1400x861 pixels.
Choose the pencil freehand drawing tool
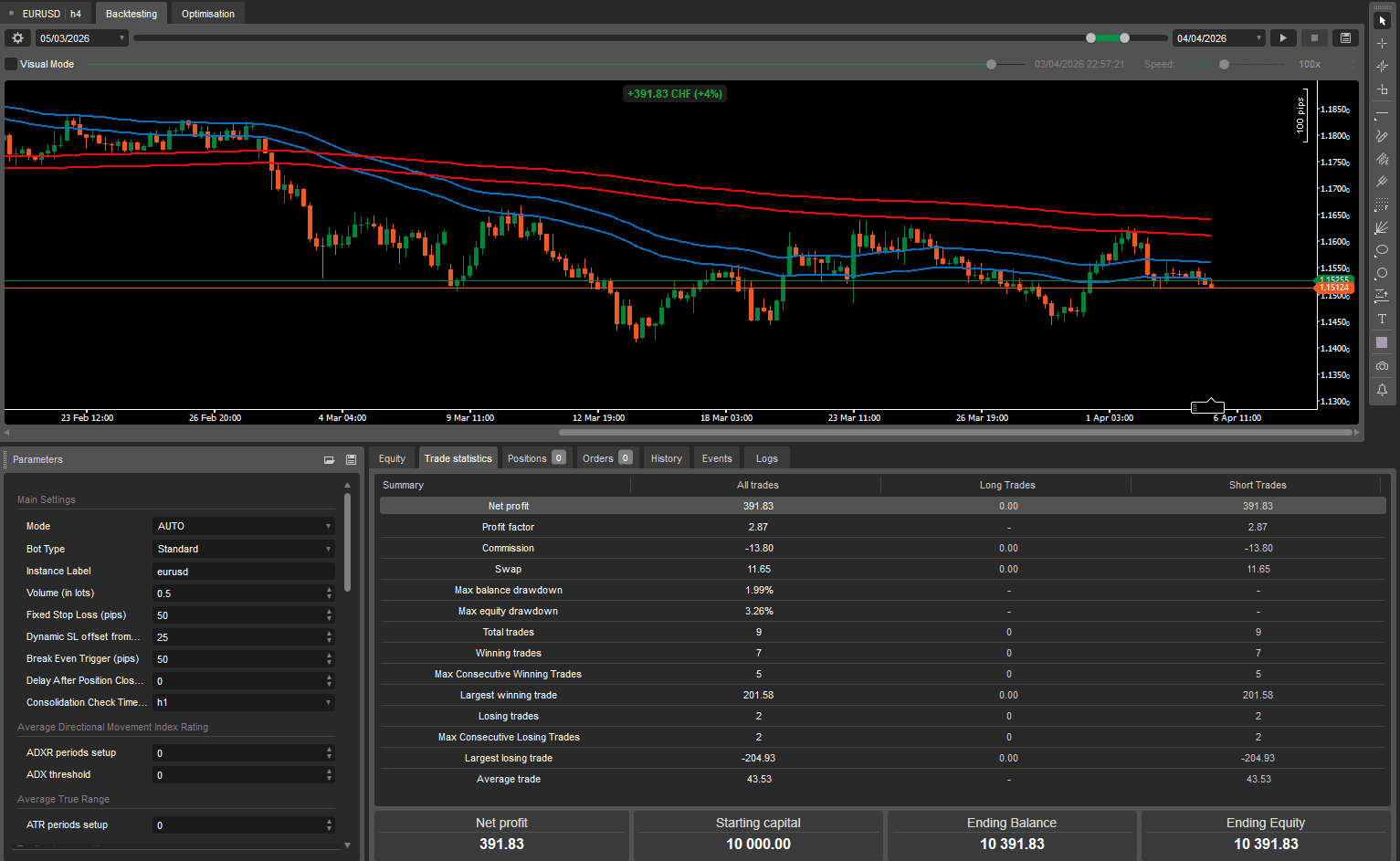click(x=1382, y=136)
